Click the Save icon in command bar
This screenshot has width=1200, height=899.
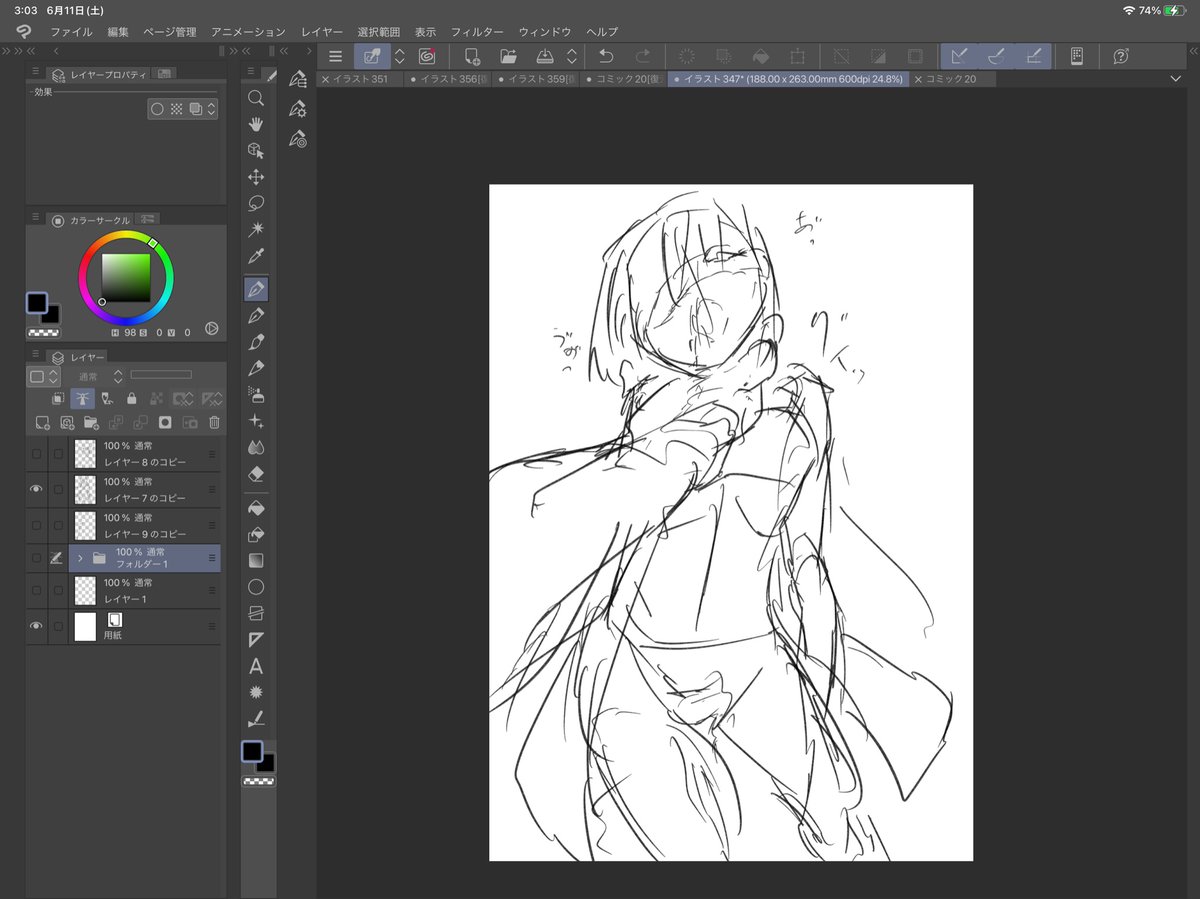pyautogui.click(x=545, y=56)
